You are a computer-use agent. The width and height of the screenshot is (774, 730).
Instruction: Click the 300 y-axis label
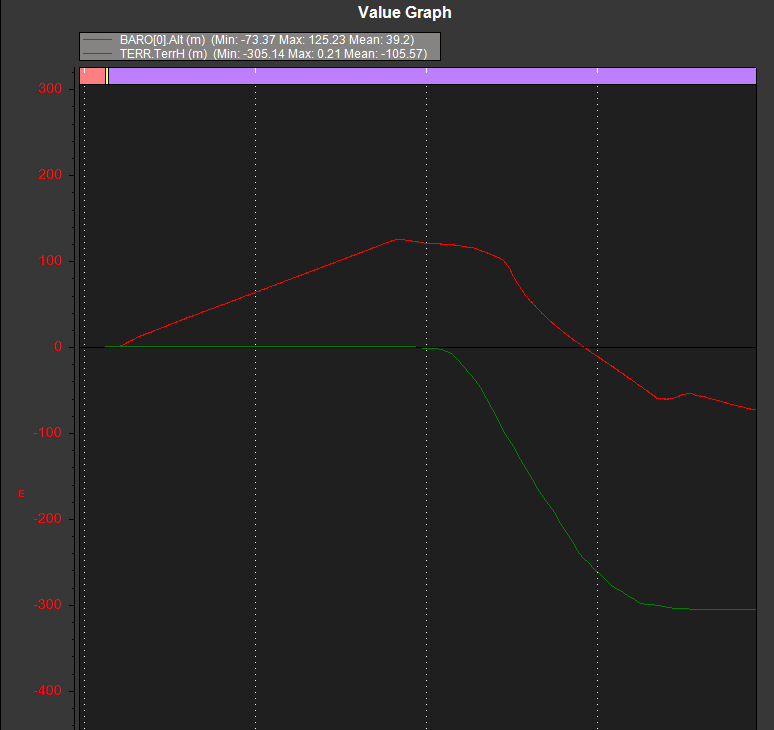(50, 88)
